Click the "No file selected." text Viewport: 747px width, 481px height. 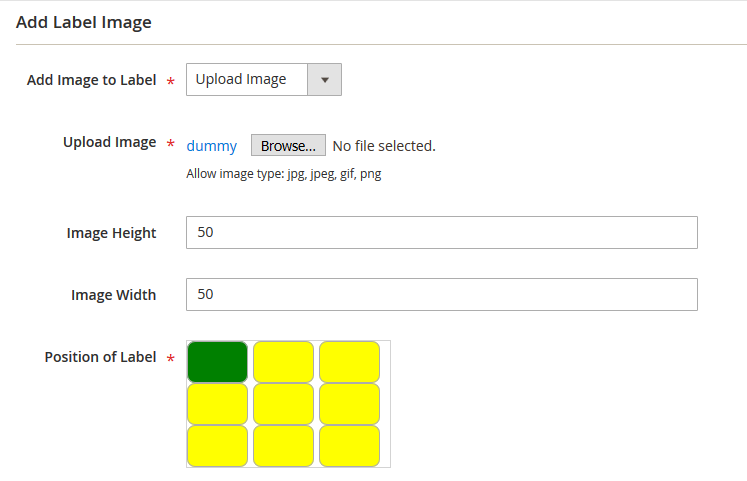tap(384, 146)
